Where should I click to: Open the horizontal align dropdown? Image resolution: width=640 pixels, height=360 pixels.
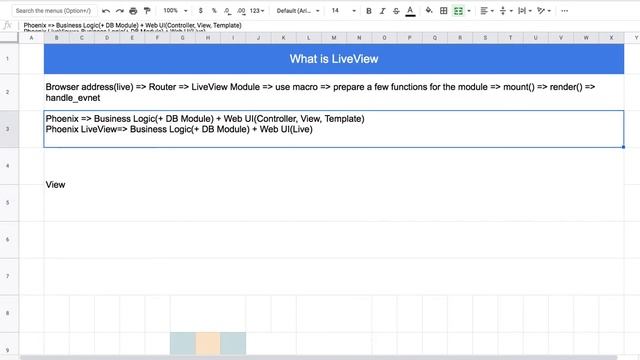click(487, 11)
